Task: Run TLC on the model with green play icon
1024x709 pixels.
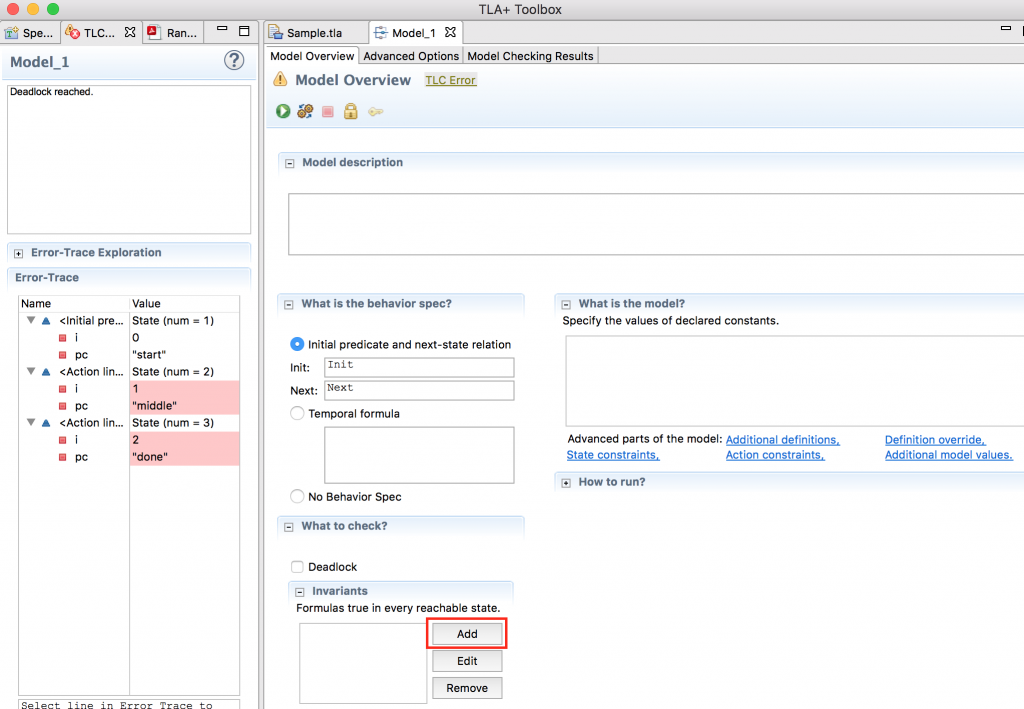Action: (283, 112)
